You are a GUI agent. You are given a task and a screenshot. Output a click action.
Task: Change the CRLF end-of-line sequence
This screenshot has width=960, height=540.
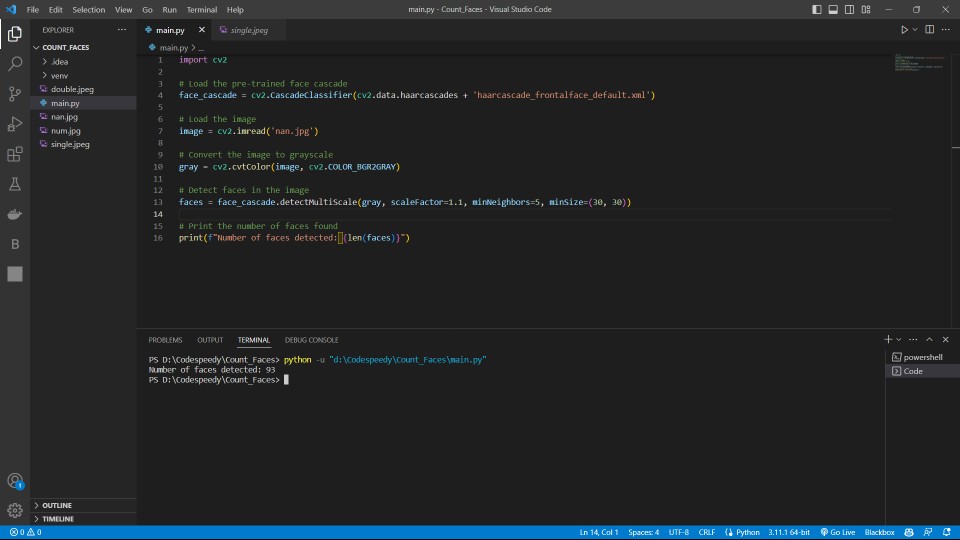pos(707,532)
